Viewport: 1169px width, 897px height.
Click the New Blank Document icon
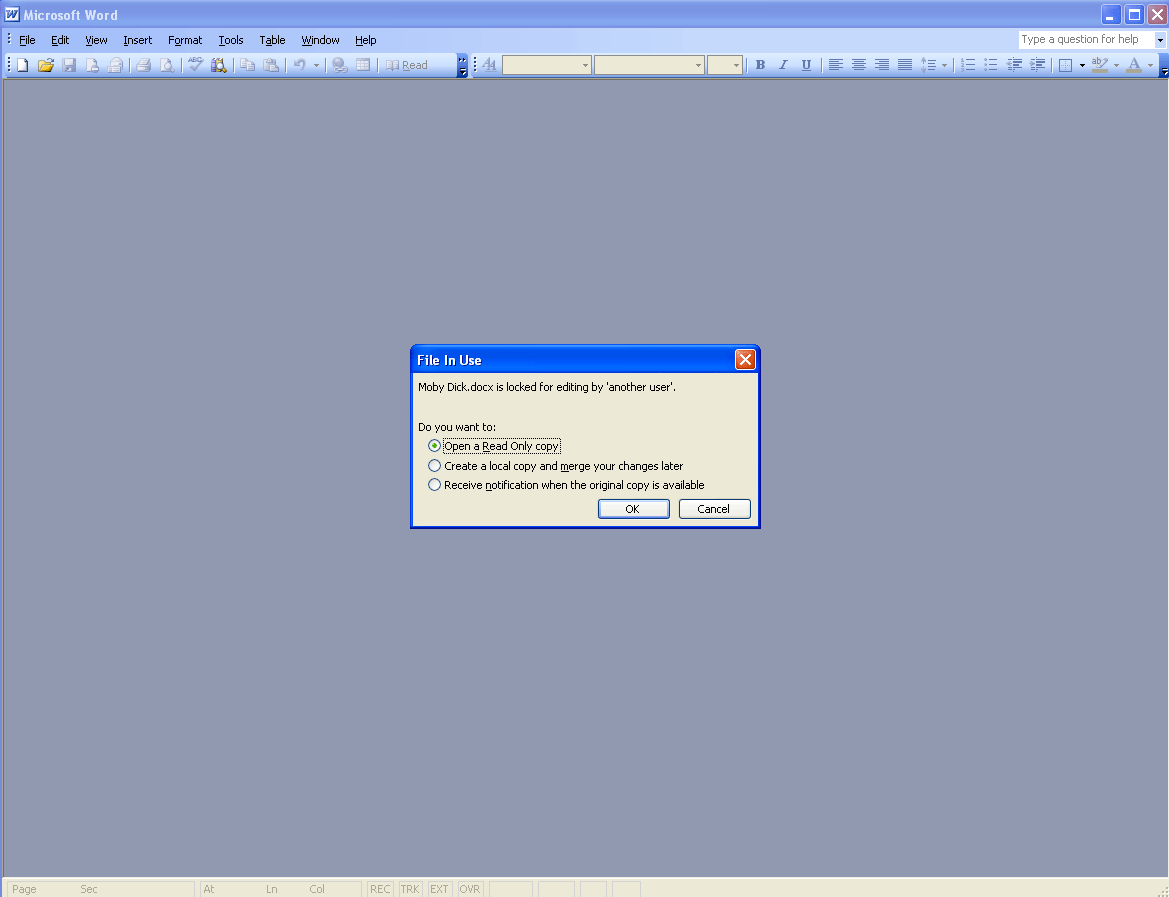coord(23,65)
